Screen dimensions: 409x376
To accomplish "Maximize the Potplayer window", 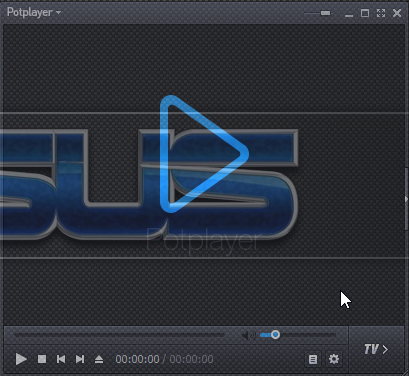I will click(x=365, y=13).
